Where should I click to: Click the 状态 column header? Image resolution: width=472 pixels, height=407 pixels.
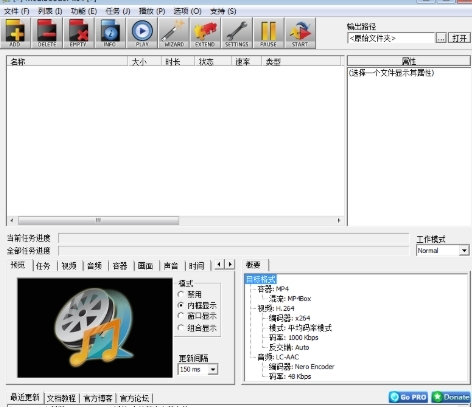pos(213,61)
